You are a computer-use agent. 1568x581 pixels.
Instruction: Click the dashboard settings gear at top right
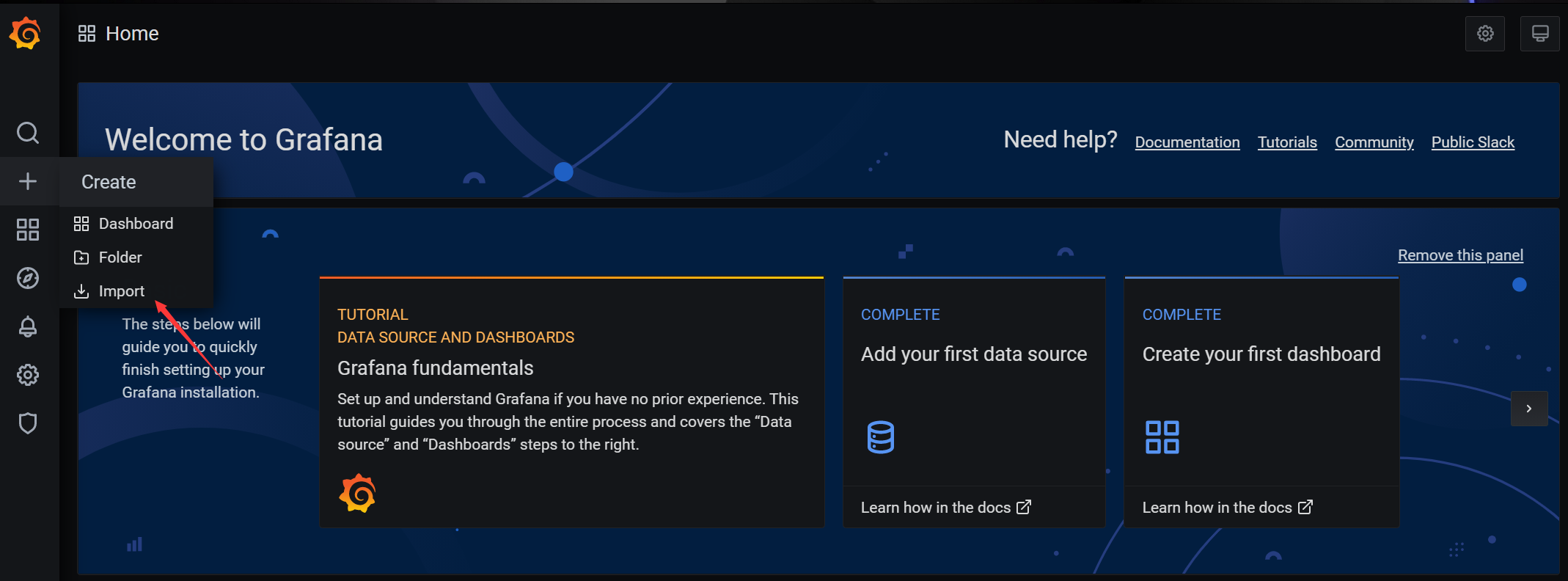coord(1485,34)
